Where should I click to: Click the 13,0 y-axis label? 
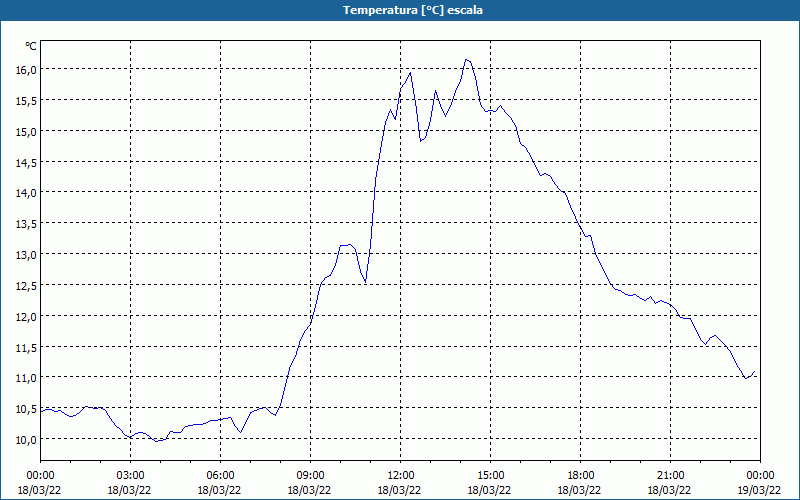tap(26, 255)
